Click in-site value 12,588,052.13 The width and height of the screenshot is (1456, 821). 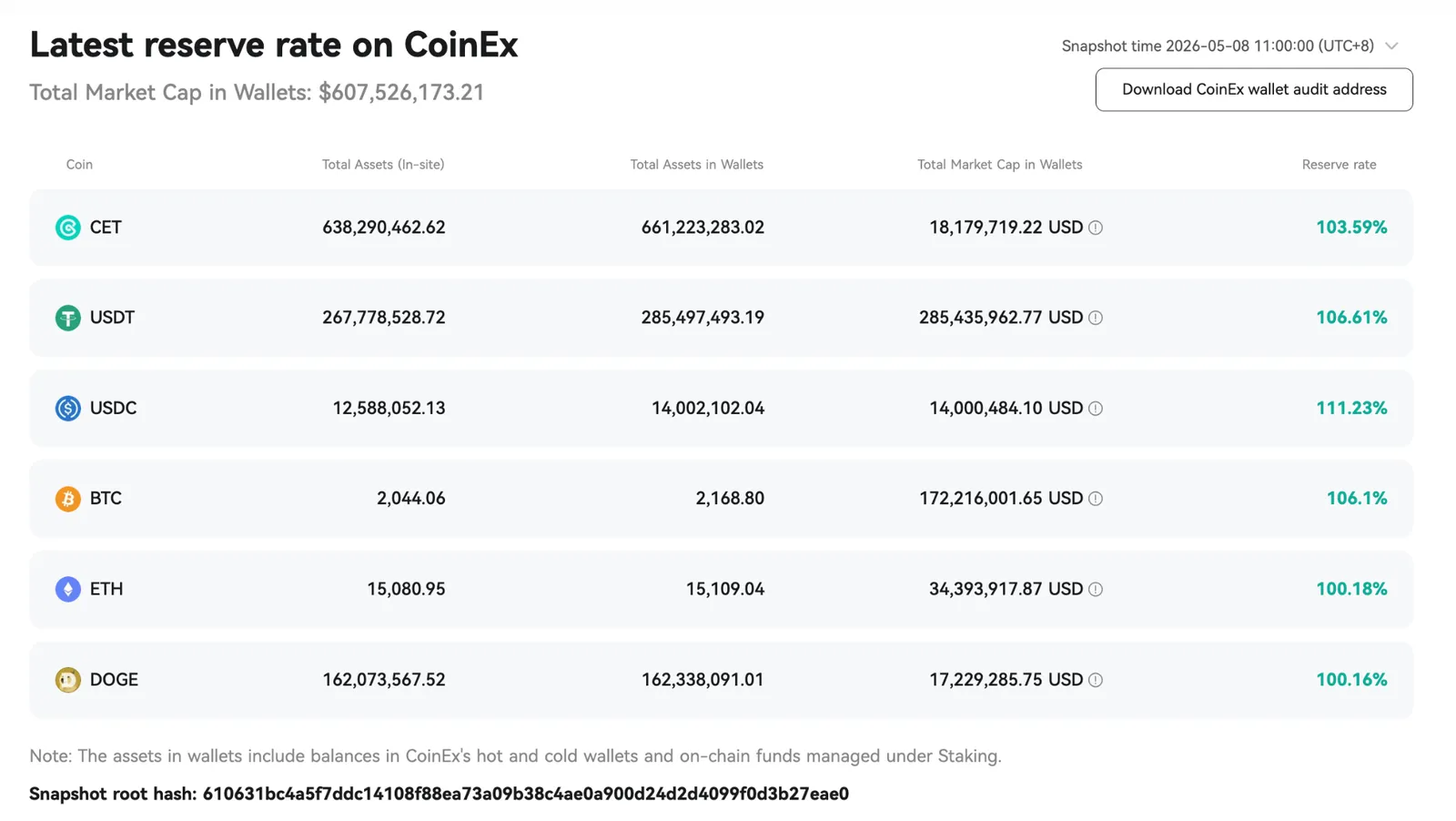tap(389, 408)
